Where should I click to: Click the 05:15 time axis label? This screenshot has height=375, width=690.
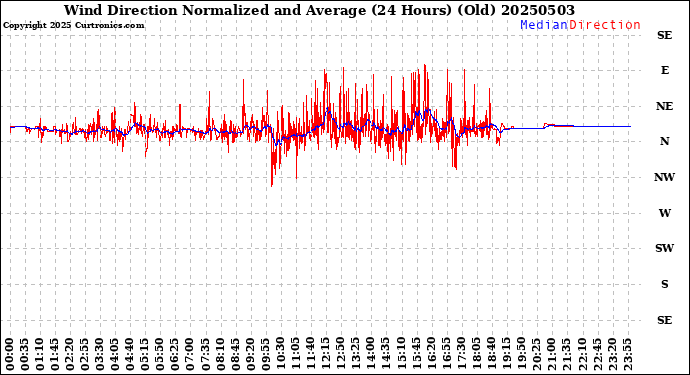[145, 354]
